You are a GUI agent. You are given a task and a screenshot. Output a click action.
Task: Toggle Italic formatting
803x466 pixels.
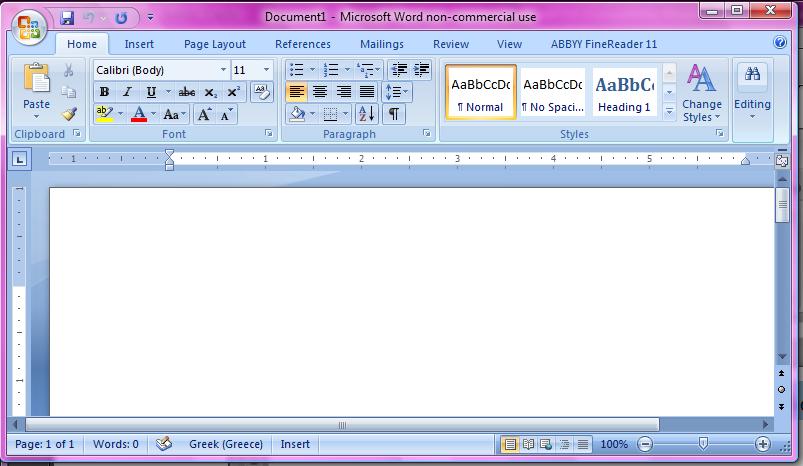pyautogui.click(x=127, y=92)
